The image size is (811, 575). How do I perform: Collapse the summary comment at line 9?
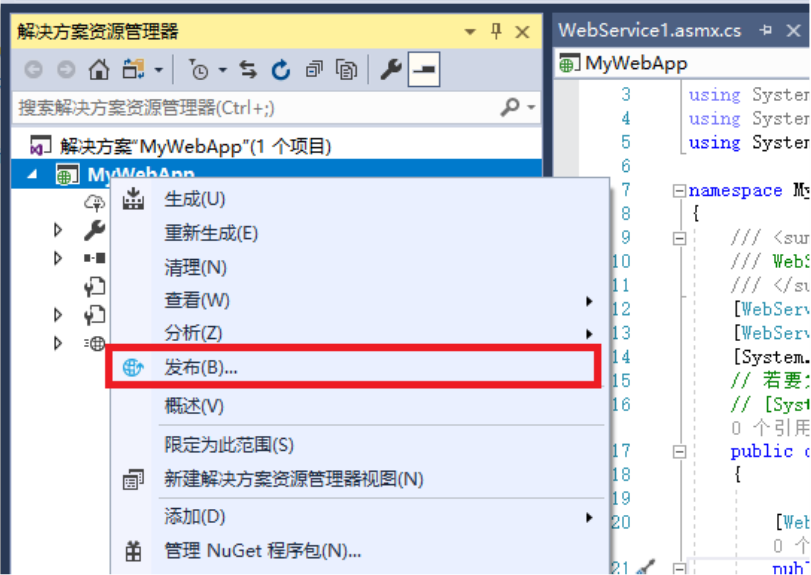tap(679, 238)
